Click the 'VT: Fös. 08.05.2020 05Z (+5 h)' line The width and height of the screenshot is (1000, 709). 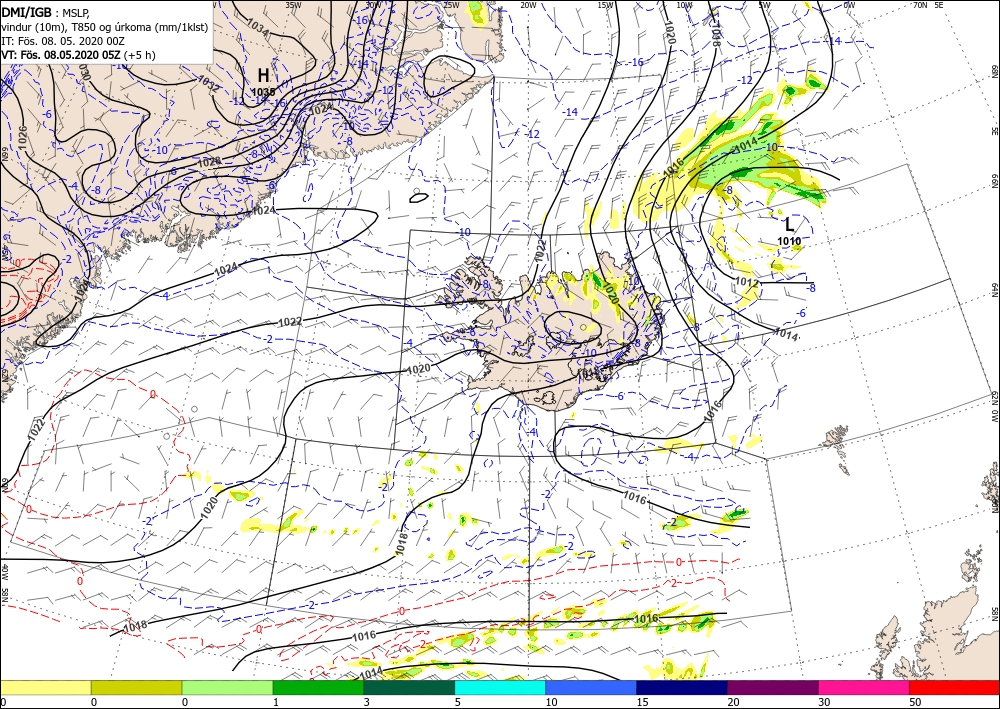coord(78,55)
